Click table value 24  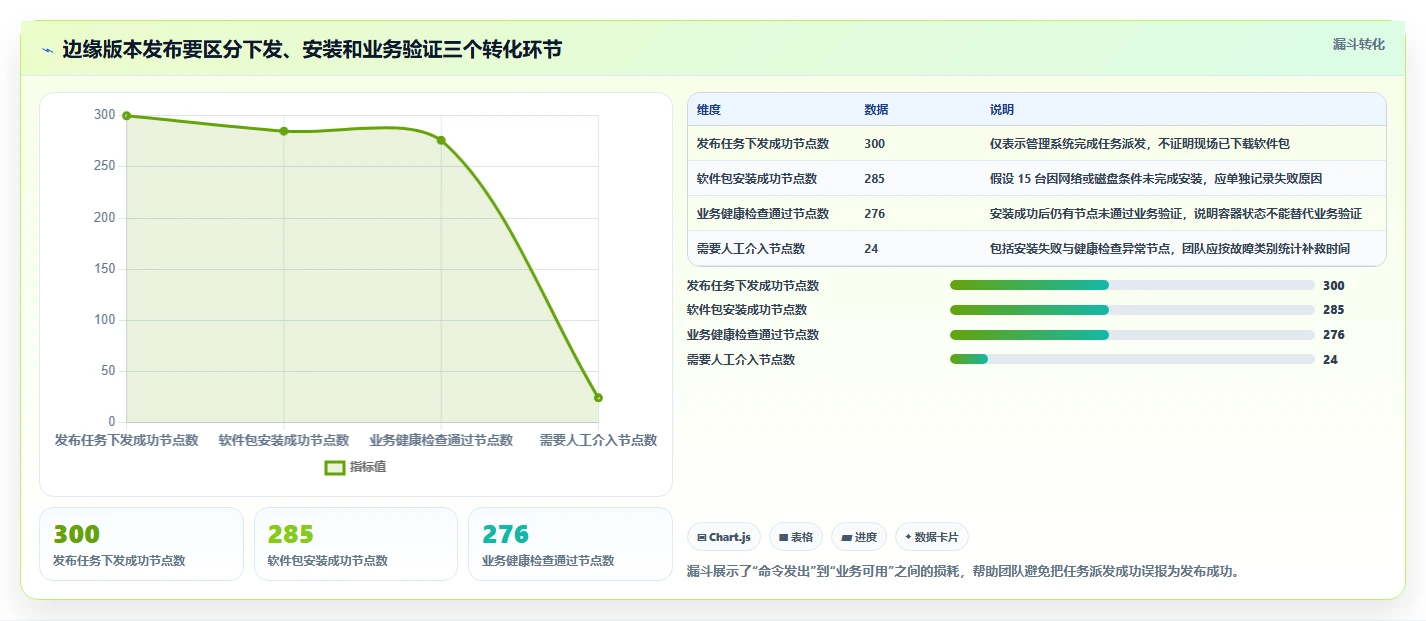pos(871,249)
